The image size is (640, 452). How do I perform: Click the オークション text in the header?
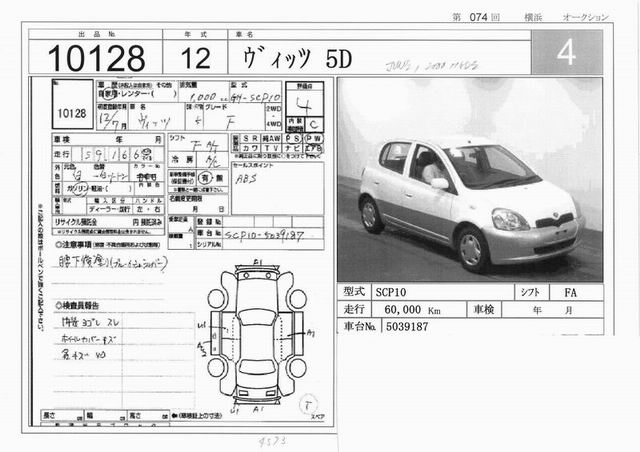(585, 17)
